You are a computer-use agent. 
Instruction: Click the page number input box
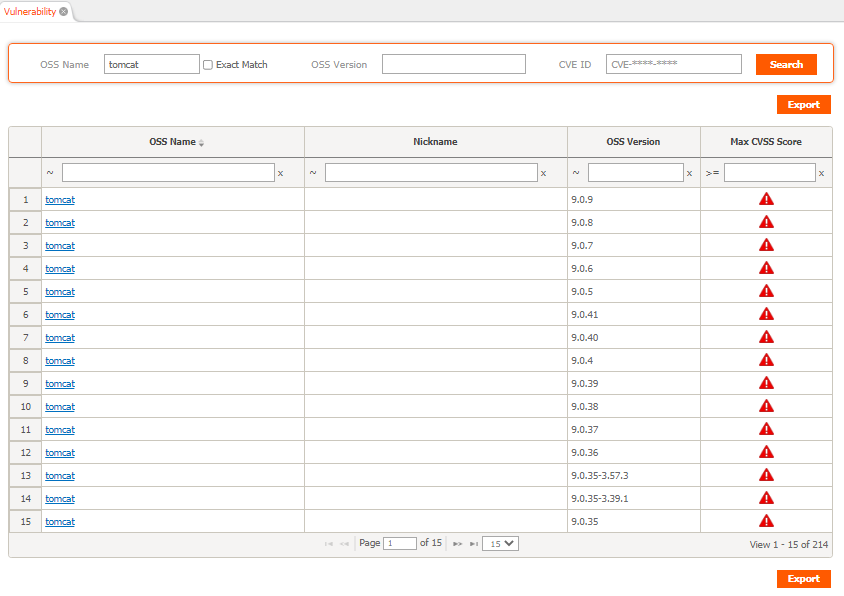(399, 544)
